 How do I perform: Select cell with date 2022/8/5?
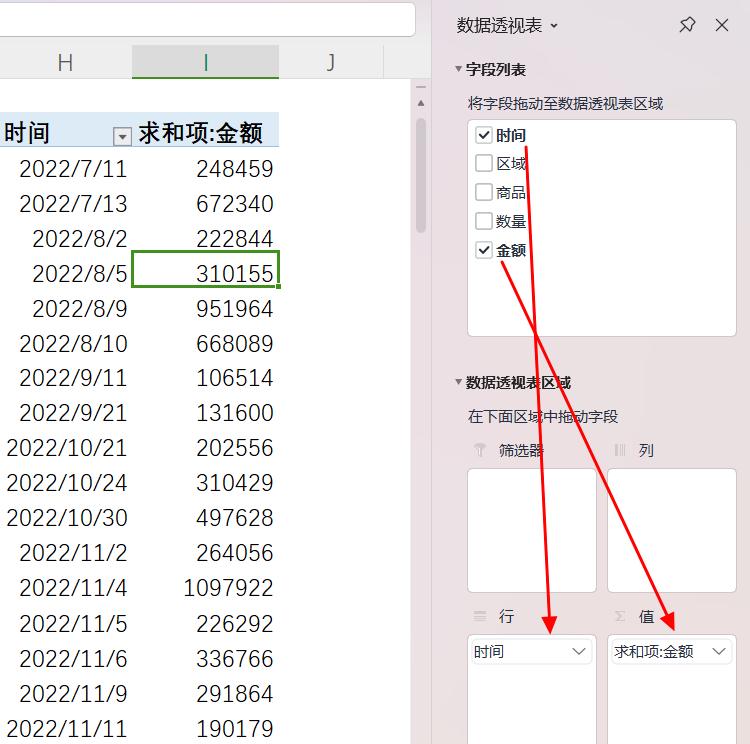[66, 274]
